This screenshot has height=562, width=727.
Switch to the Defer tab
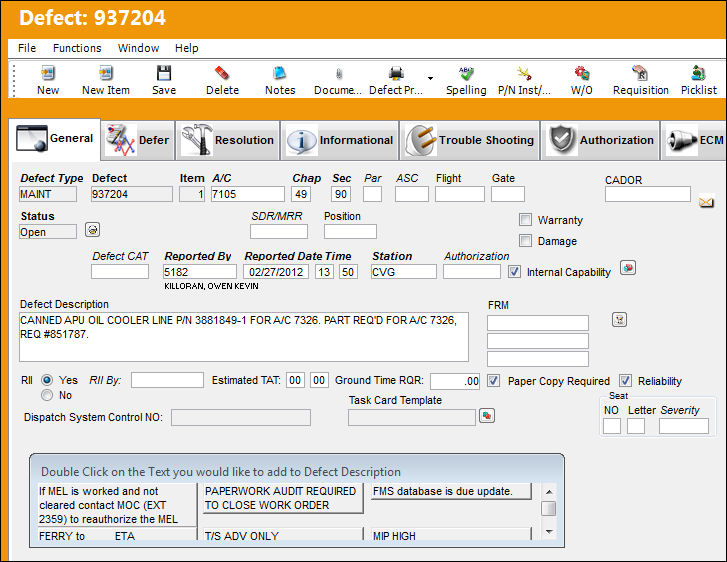138,140
